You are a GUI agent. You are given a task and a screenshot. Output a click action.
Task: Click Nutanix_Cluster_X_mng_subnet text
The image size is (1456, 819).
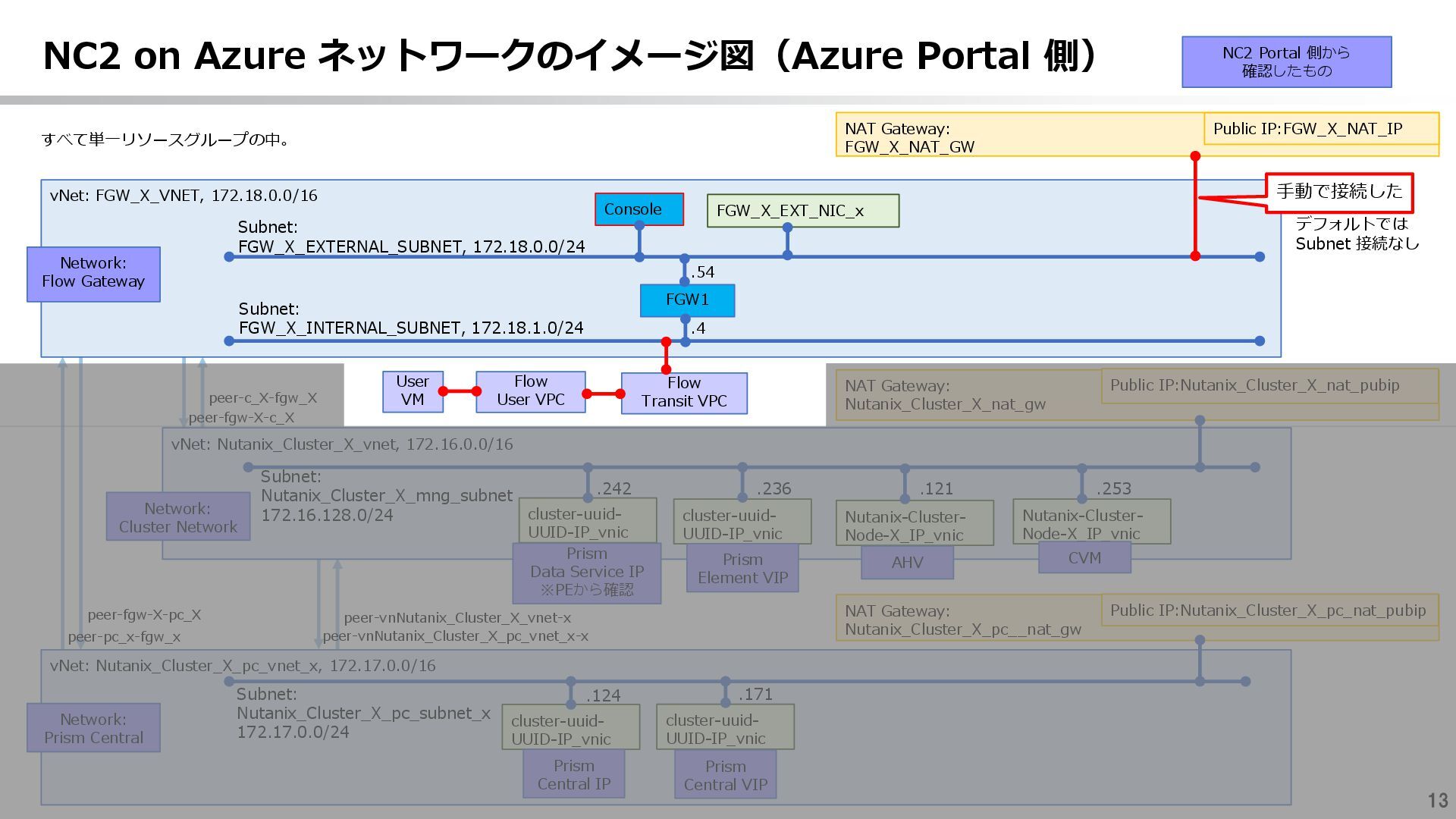387,496
